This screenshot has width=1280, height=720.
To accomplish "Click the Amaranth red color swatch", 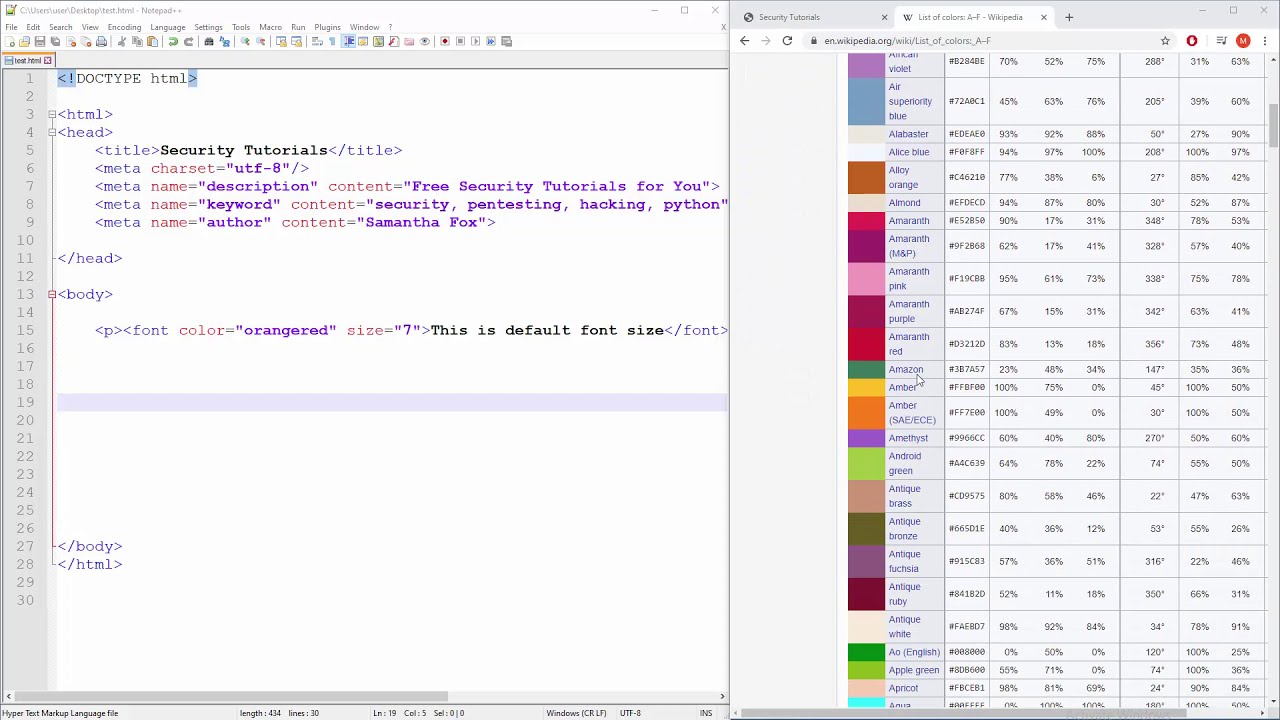I will pos(866,344).
